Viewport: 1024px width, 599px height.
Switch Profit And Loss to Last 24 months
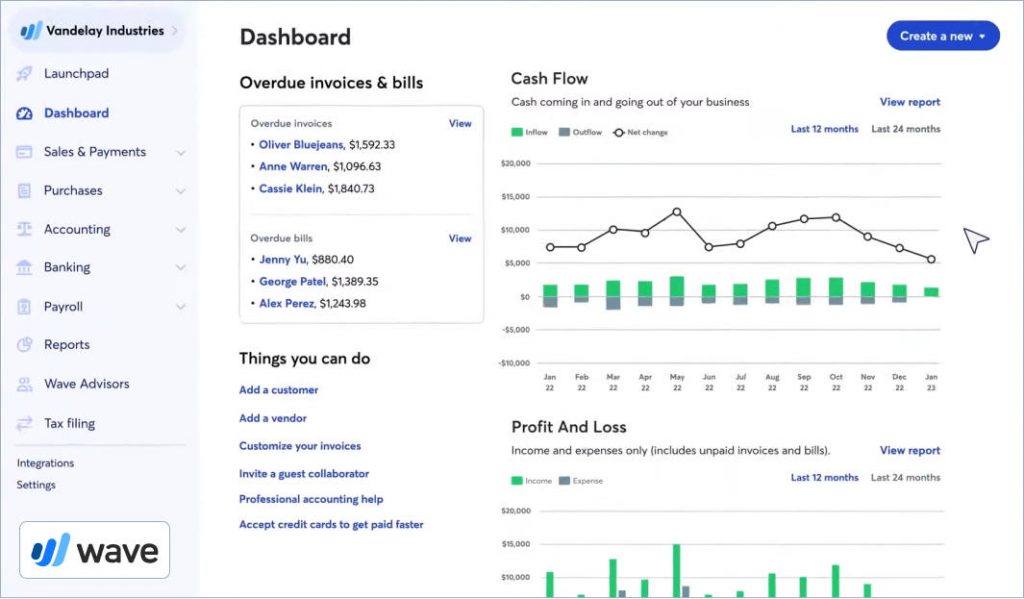point(905,478)
